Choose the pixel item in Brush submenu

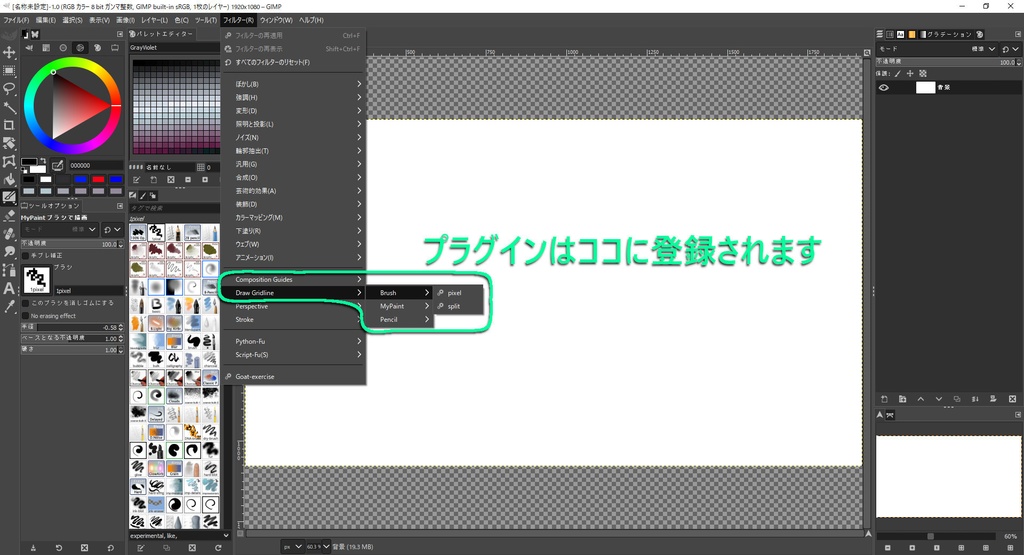[x=460, y=293]
